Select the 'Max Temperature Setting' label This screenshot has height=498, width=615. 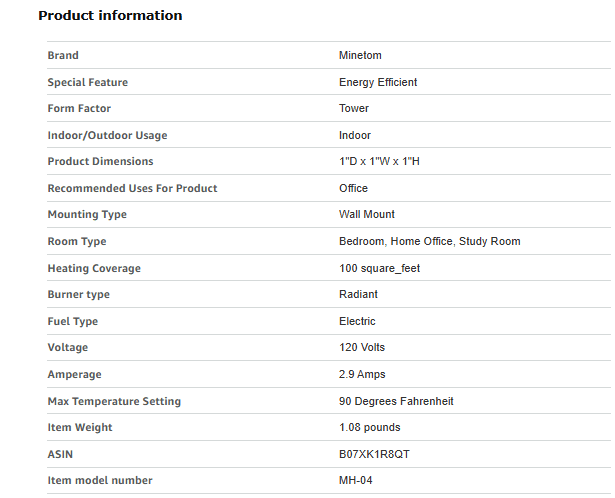point(114,402)
